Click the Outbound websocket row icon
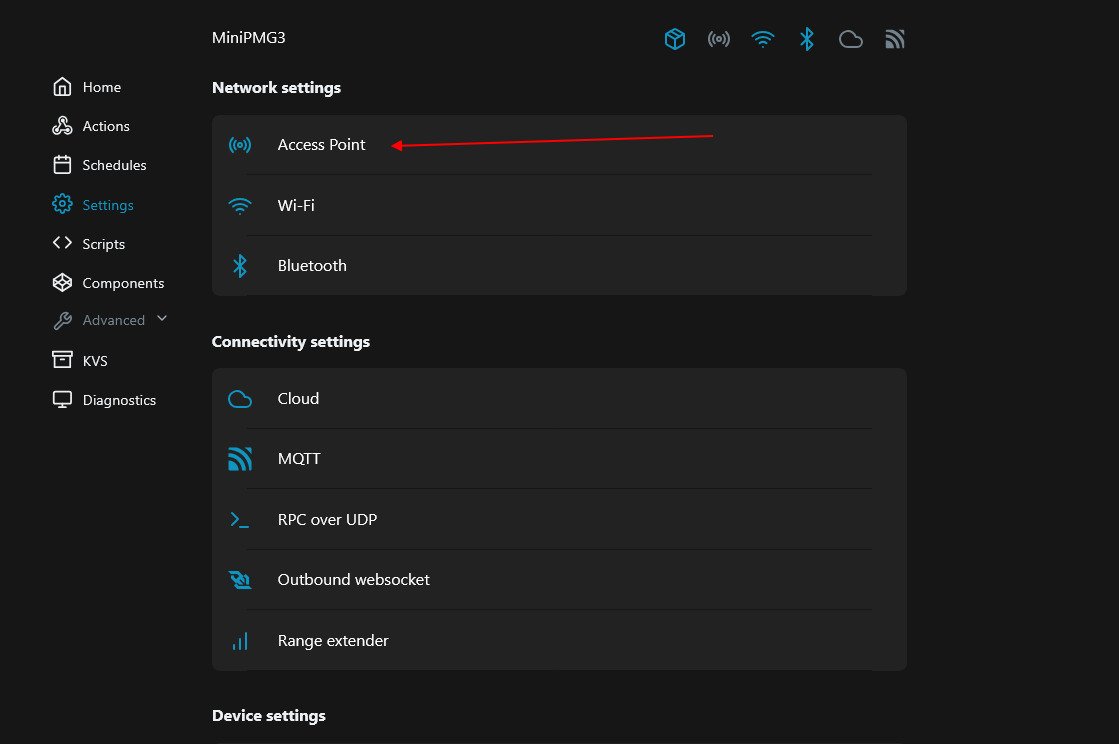Screen dimensions: 1119x744 point(240,580)
